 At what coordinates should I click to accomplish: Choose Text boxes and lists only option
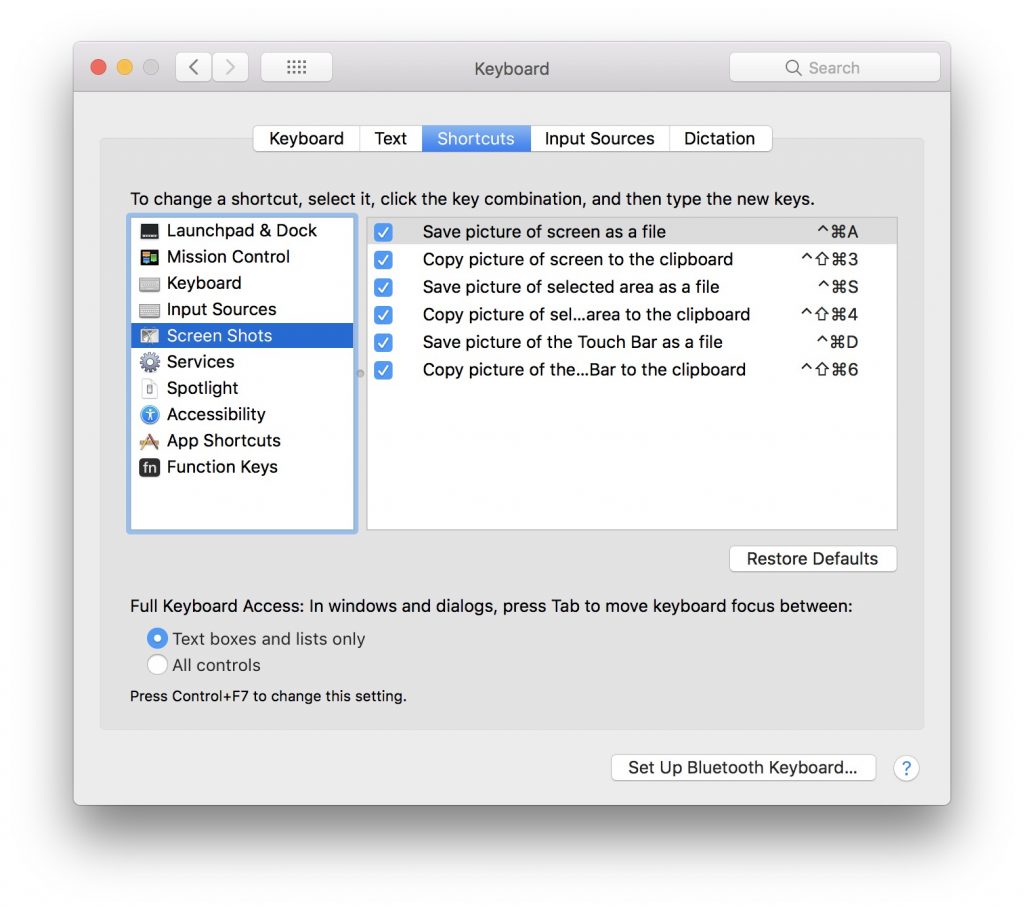click(157, 638)
